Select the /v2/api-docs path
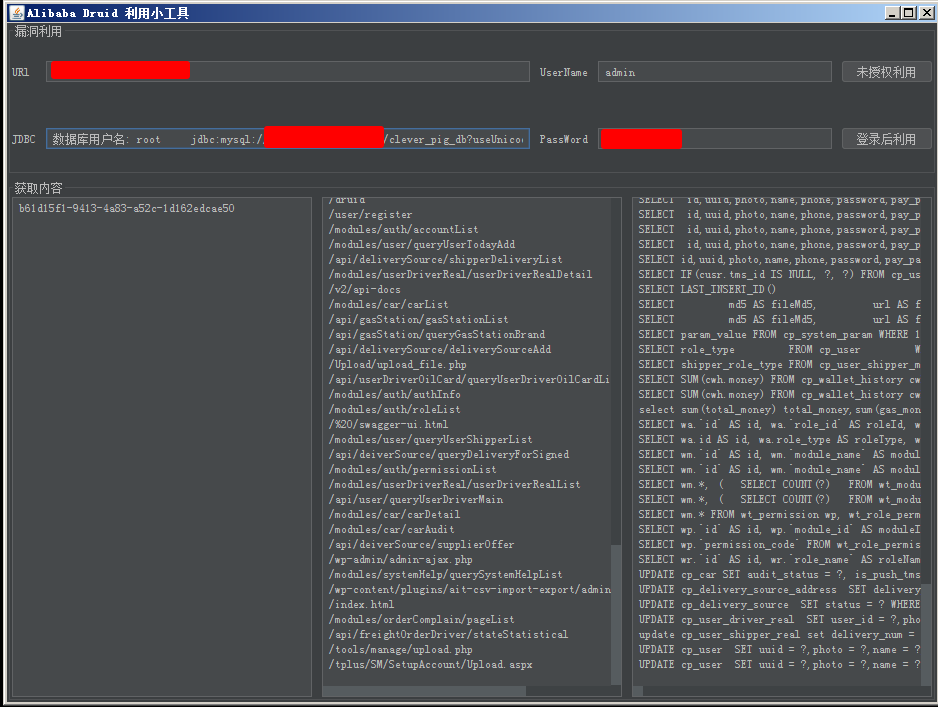Viewport: 938px width, 707px height. click(364, 289)
